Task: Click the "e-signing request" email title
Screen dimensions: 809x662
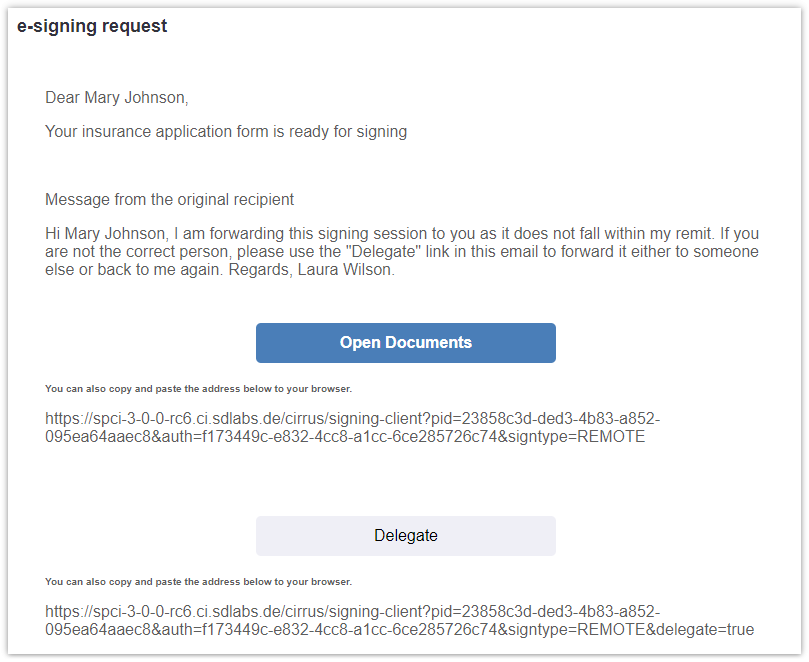Action: [x=92, y=27]
